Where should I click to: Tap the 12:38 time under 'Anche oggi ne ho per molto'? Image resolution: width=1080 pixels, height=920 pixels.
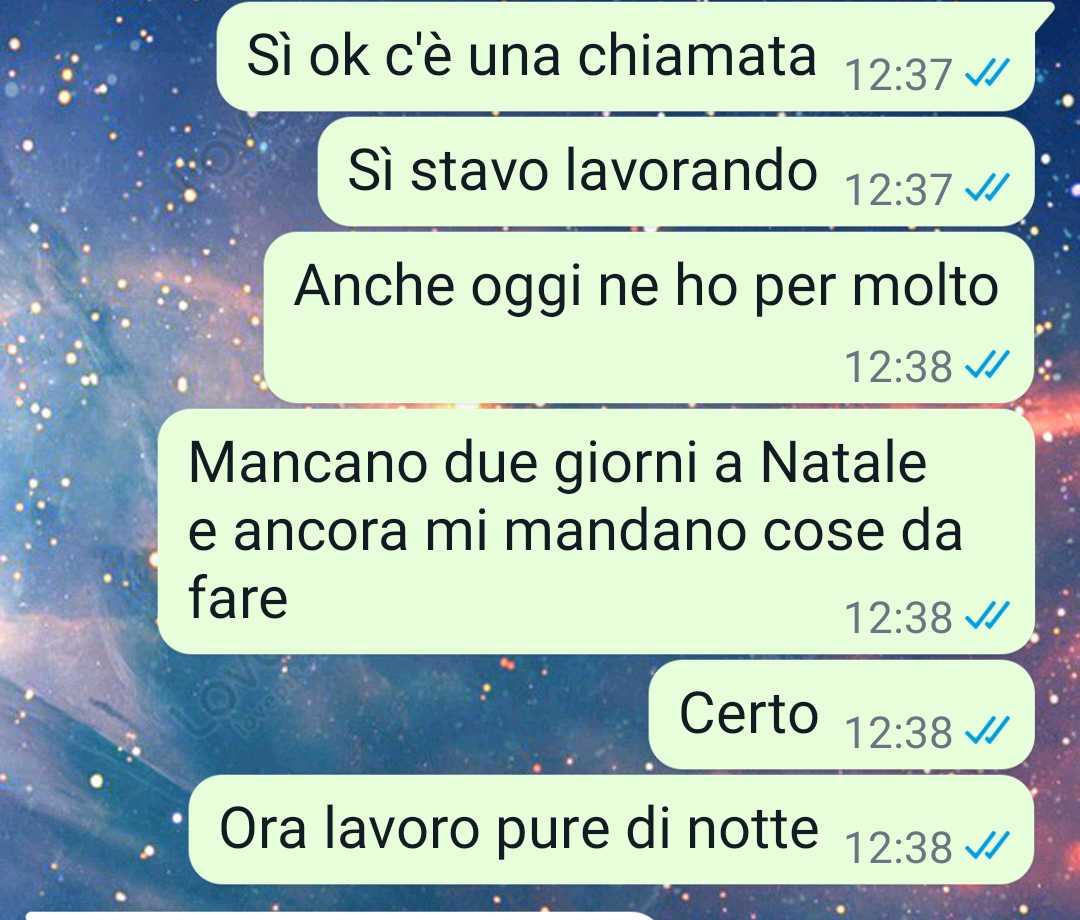click(x=898, y=367)
